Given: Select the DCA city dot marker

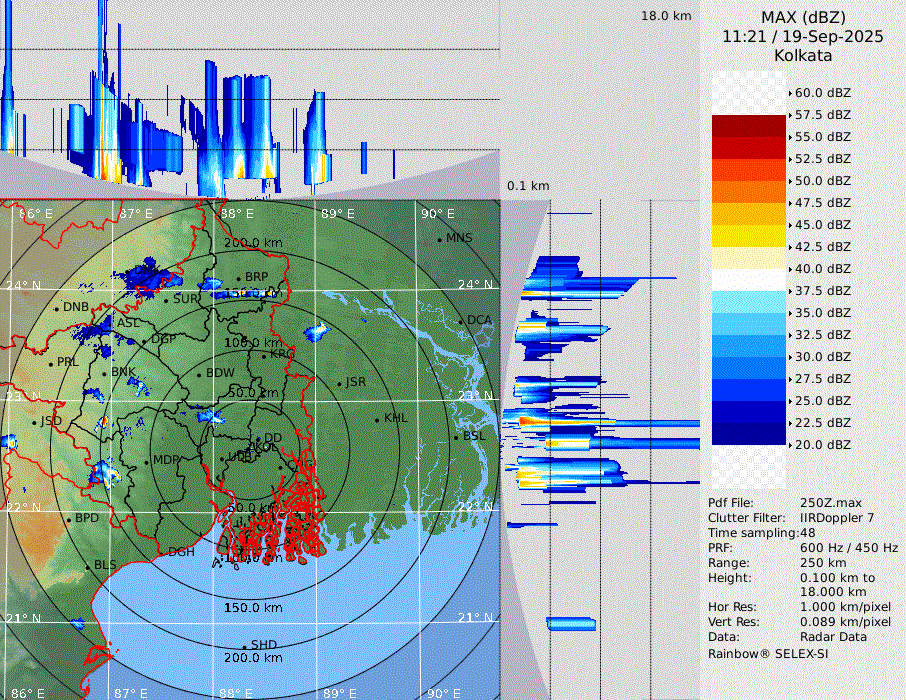Looking at the screenshot, I should (462, 321).
